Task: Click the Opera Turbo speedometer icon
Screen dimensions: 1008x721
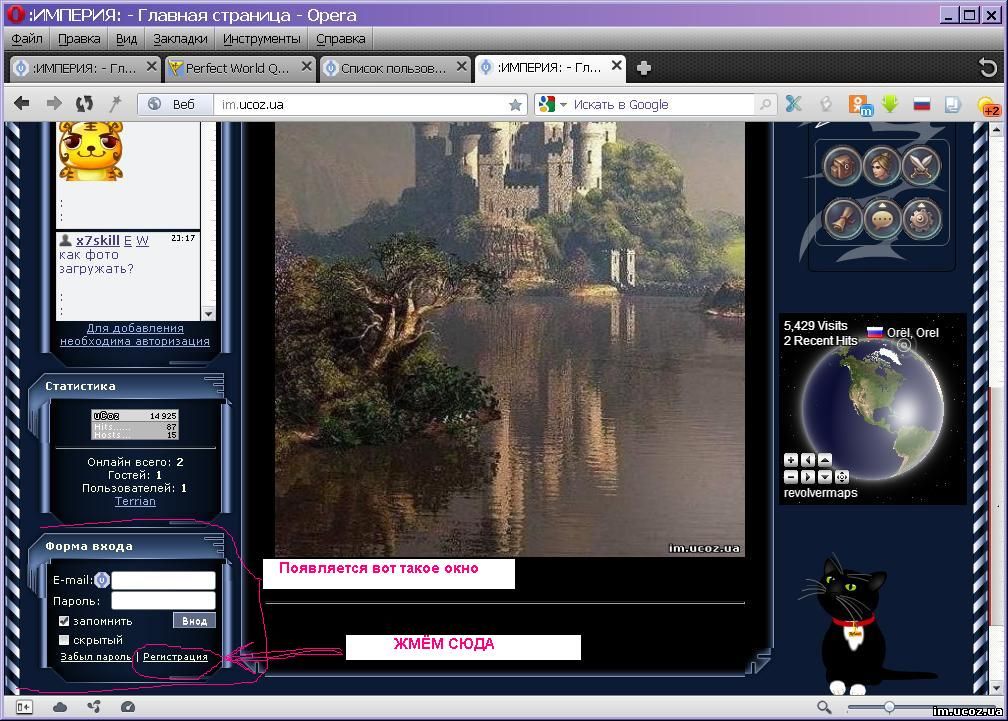Action: click(128, 707)
